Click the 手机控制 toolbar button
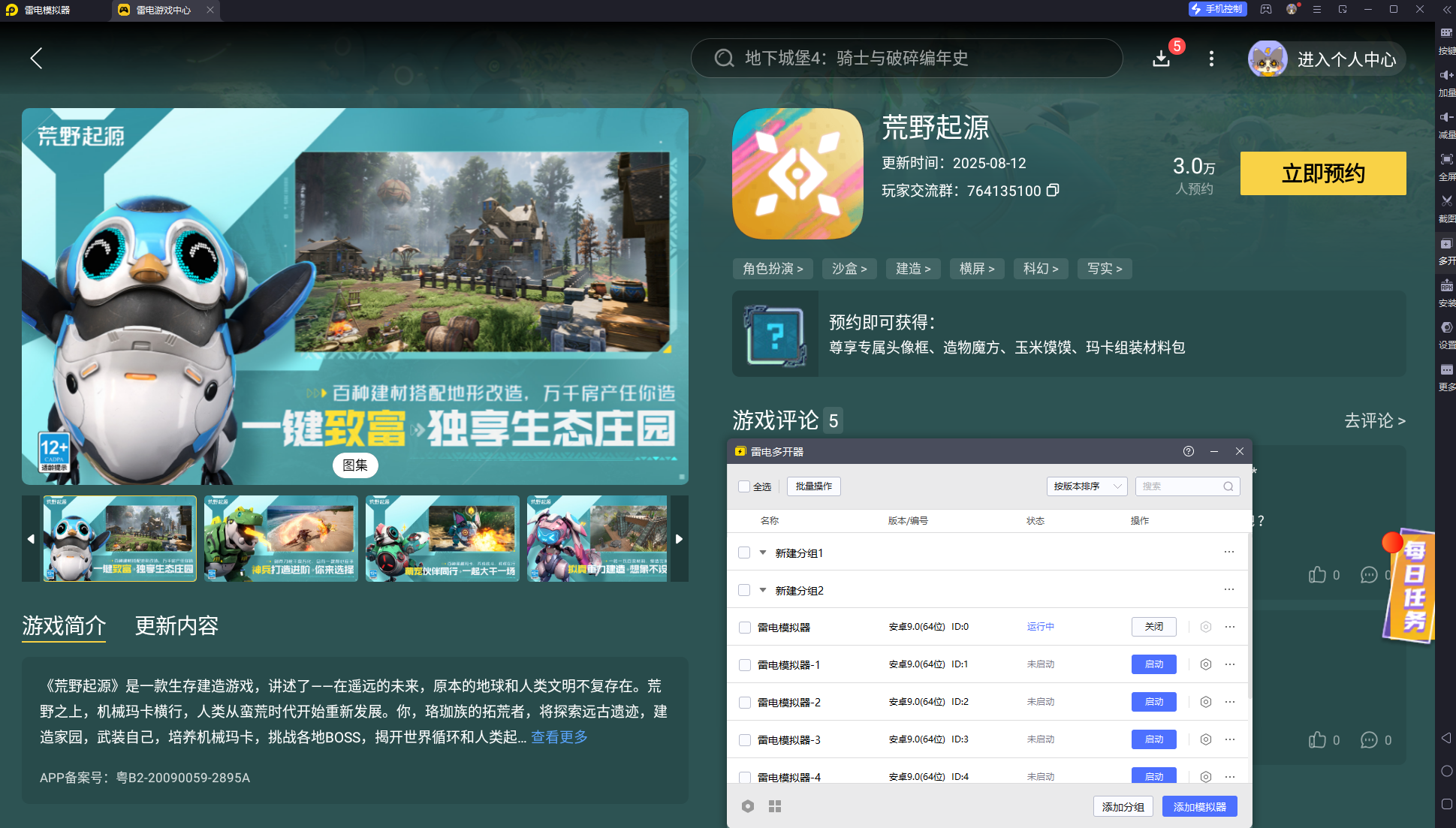 1217,9
